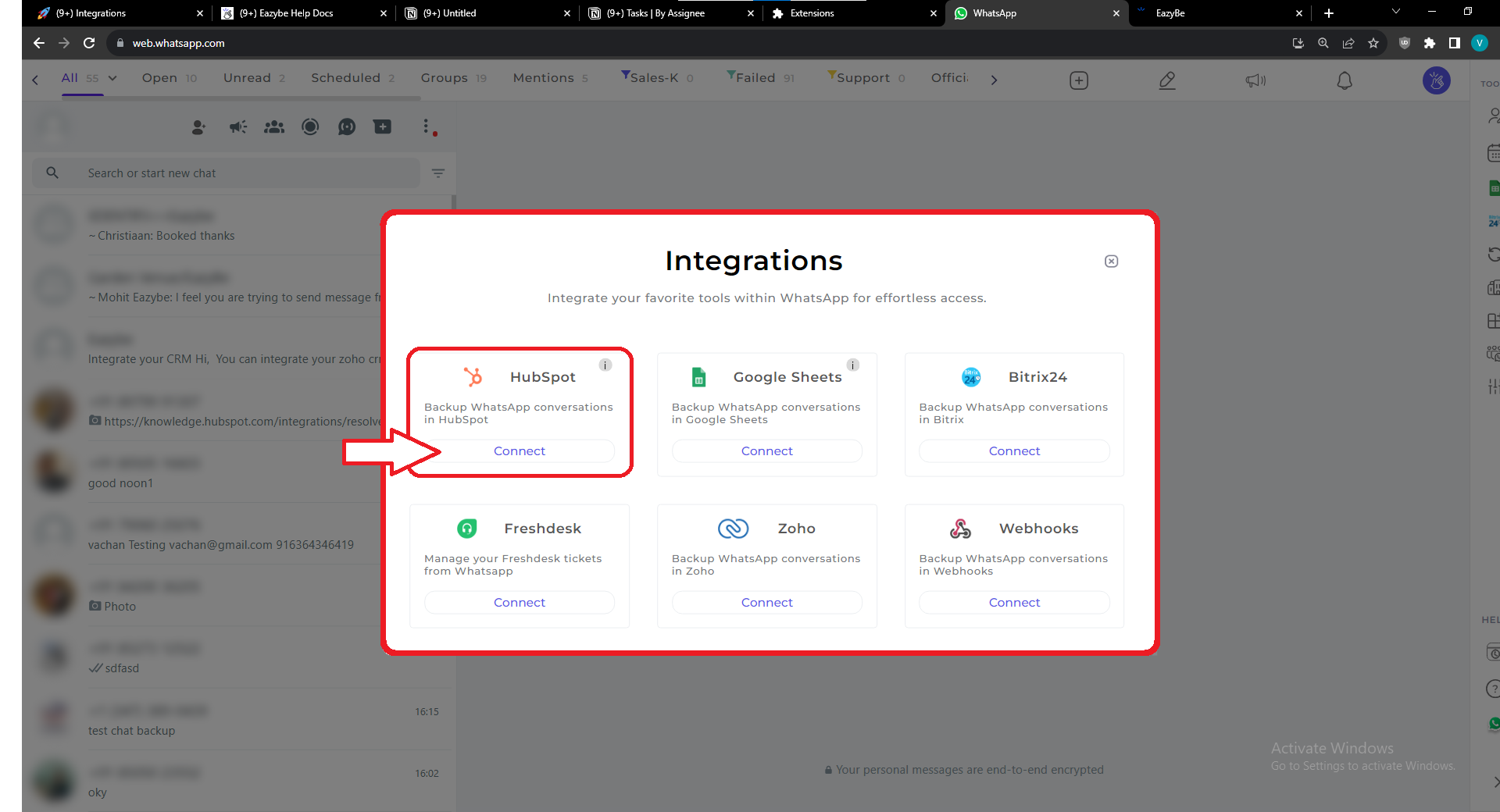Open the channels chat bubble icon

[347, 127]
